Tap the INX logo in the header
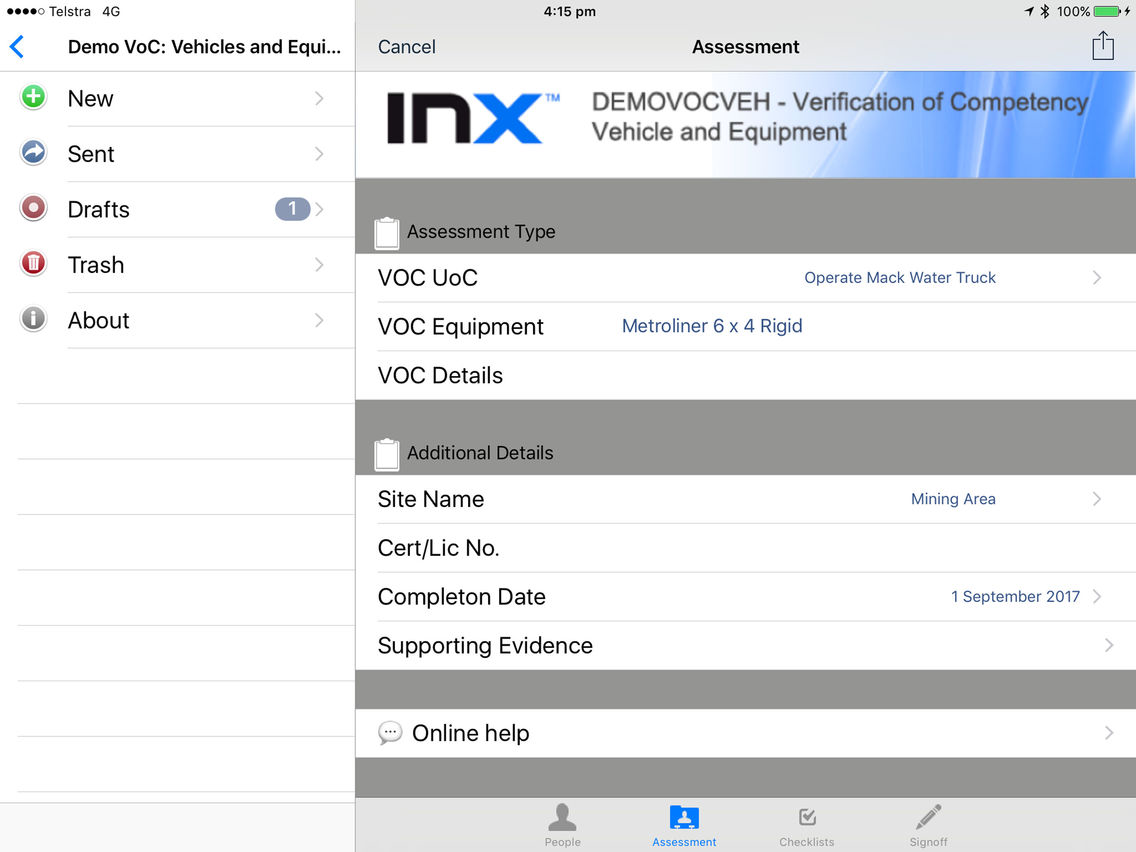Screen dimensions: 1136x852 click(x=473, y=119)
